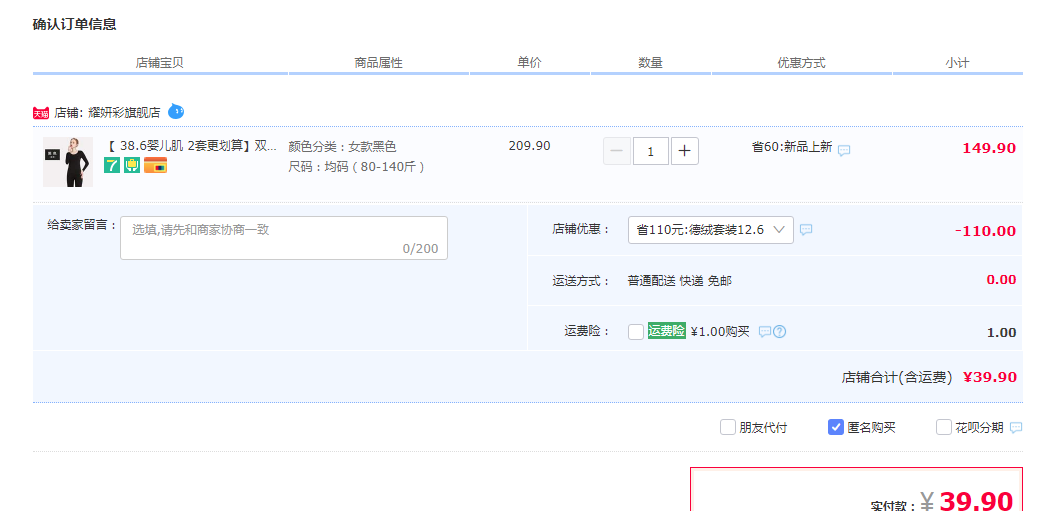1040x511 pixels.
Task: Open the product thumbnail of the black thermal set
Action: pos(68,162)
